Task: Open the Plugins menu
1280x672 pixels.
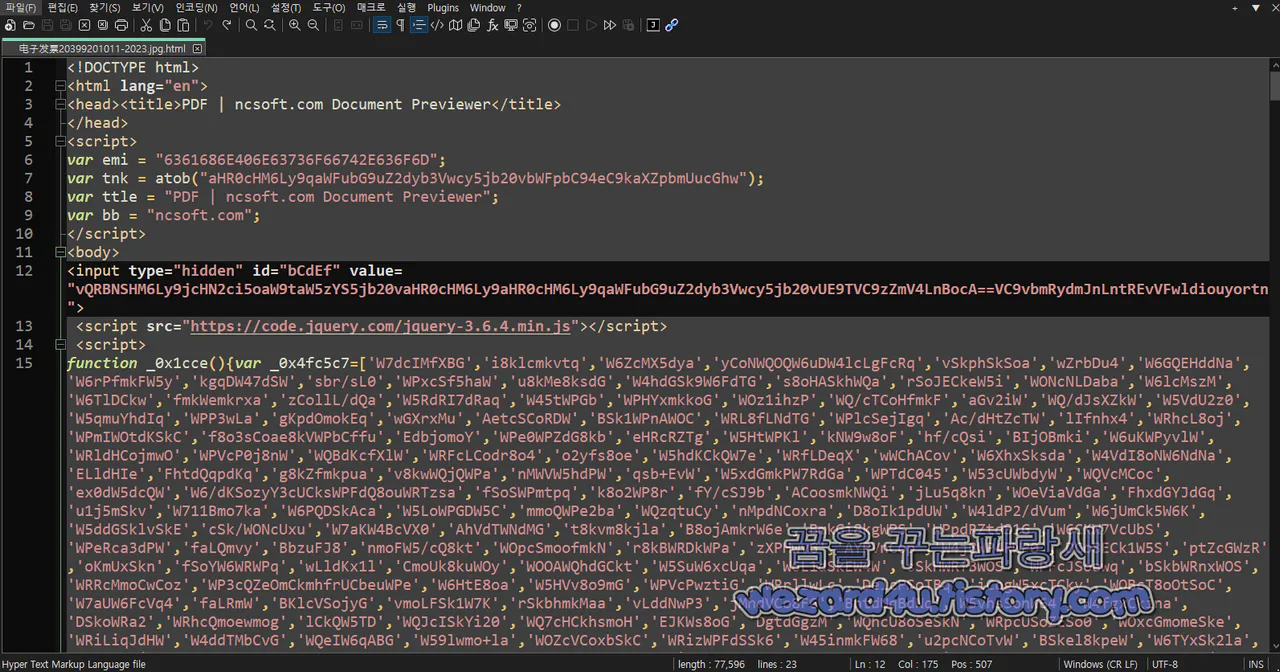Action: click(443, 8)
